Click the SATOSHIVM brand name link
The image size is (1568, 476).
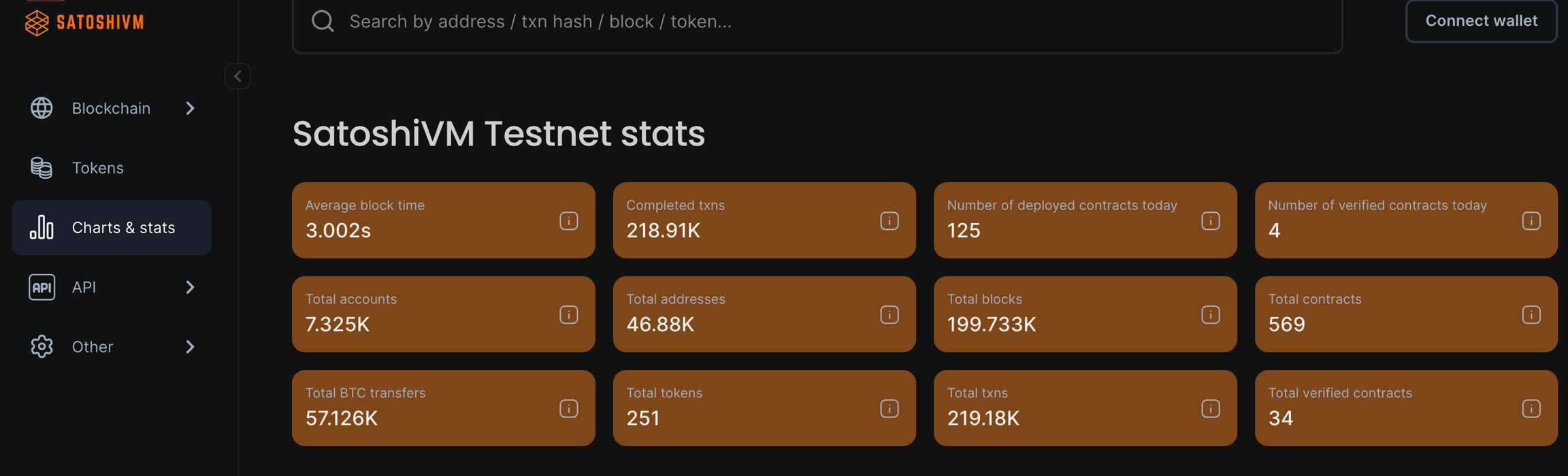(x=100, y=22)
